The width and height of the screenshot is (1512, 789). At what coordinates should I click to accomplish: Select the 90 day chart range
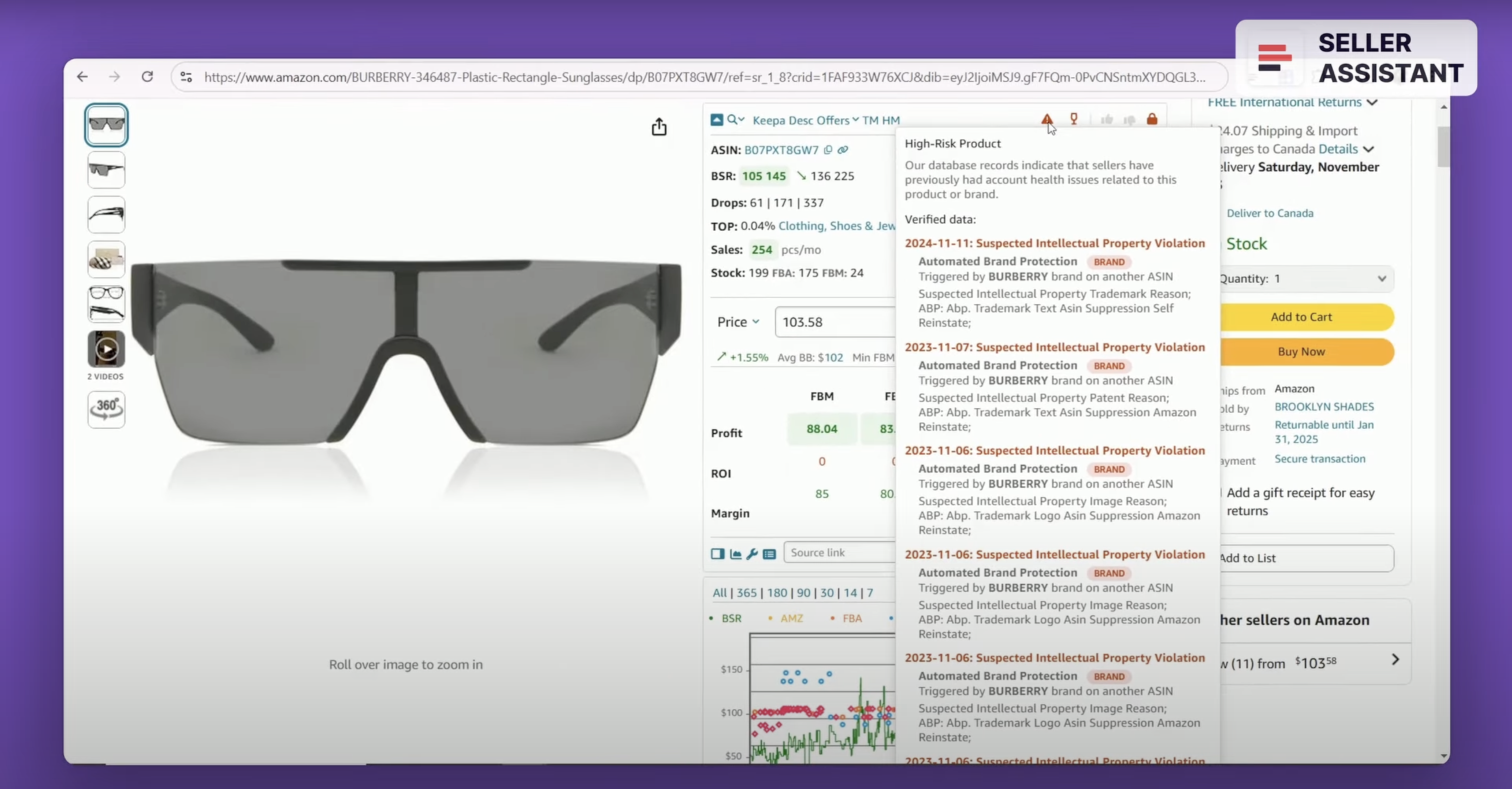tap(803, 592)
